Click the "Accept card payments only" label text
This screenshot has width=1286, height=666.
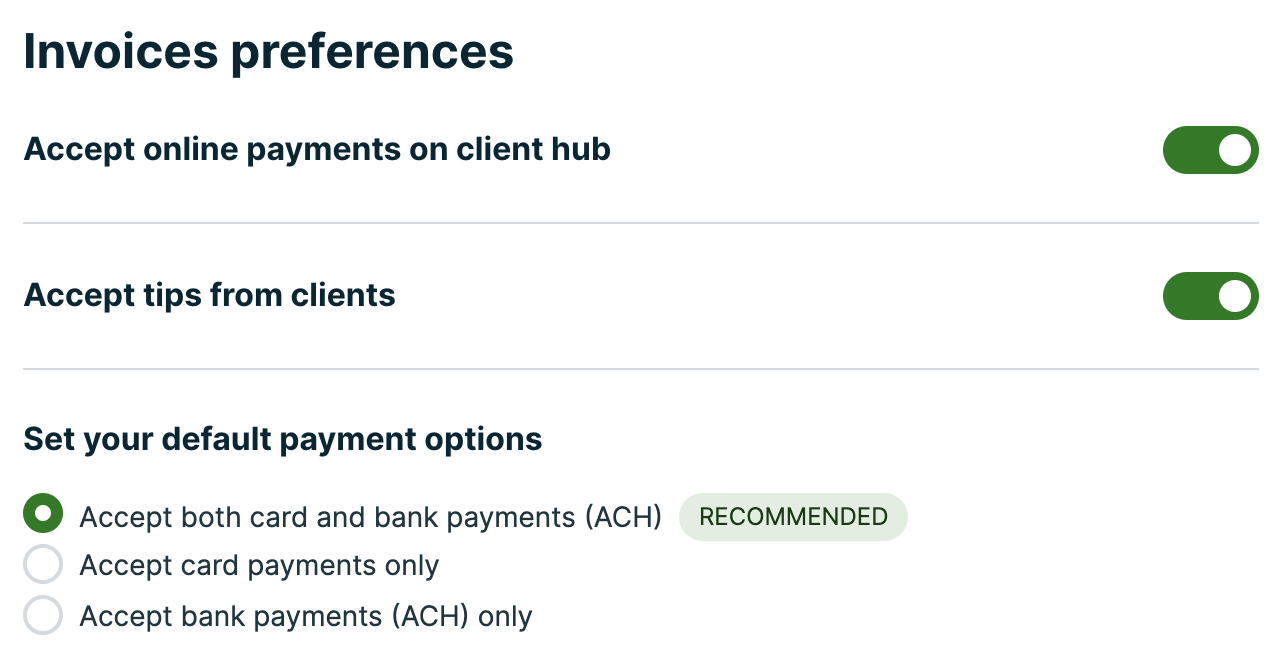coord(259,566)
